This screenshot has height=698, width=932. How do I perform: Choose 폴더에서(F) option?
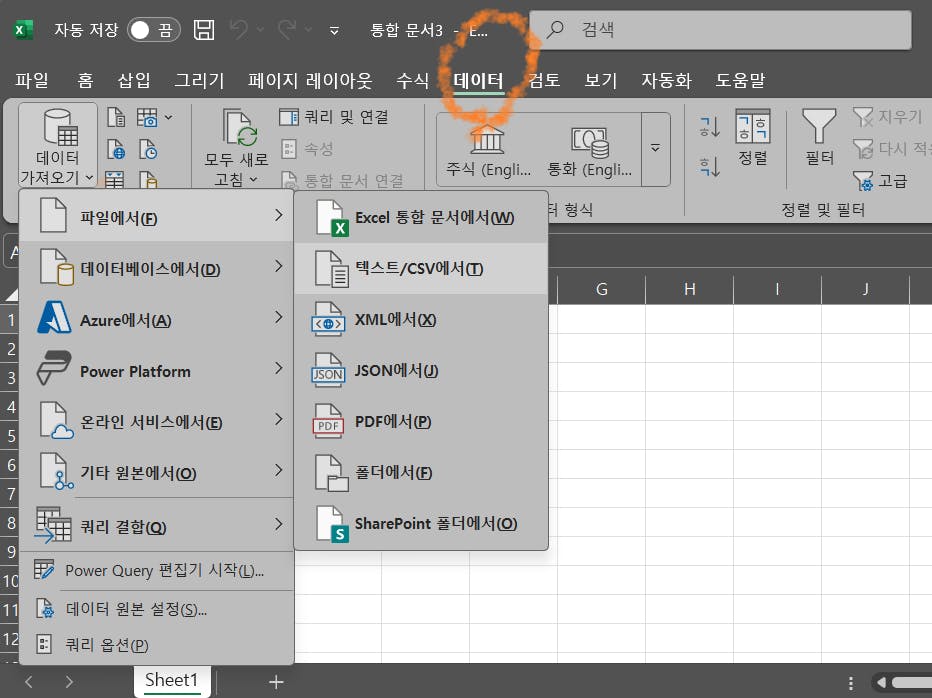click(x=421, y=473)
